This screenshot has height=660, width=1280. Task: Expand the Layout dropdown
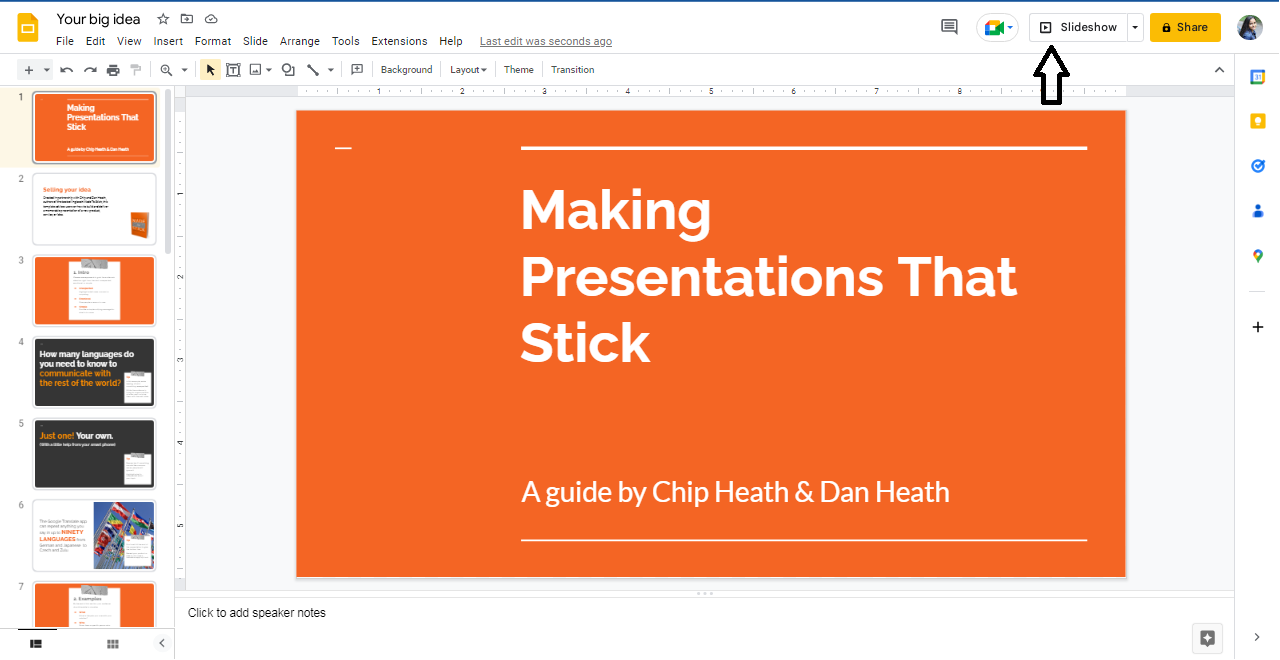coord(468,70)
